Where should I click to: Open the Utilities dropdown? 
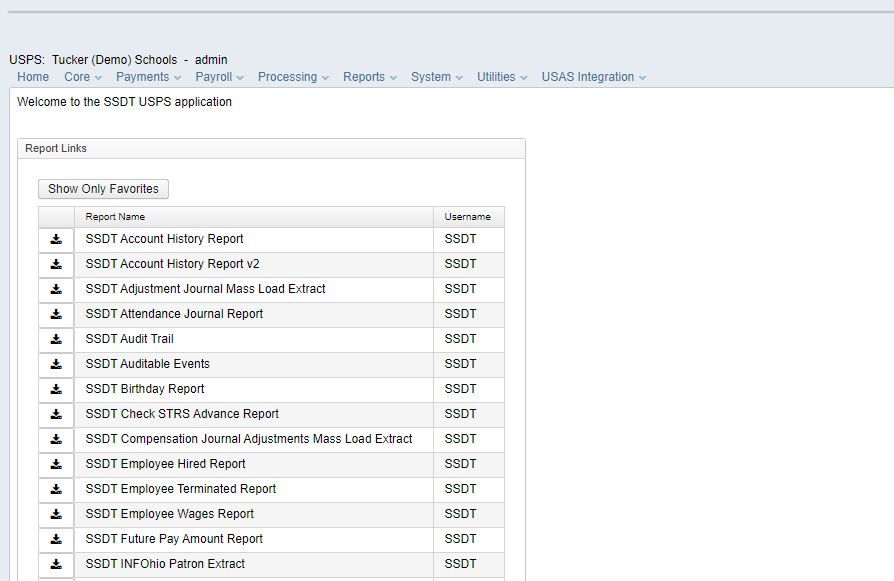click(x=502, y=77)
